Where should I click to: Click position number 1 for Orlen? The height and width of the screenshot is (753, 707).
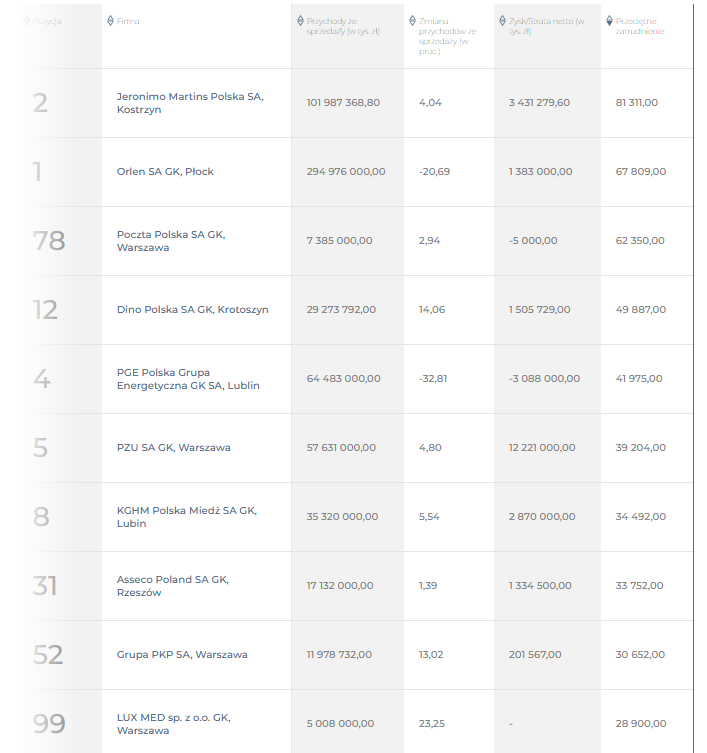click(37, 172)
